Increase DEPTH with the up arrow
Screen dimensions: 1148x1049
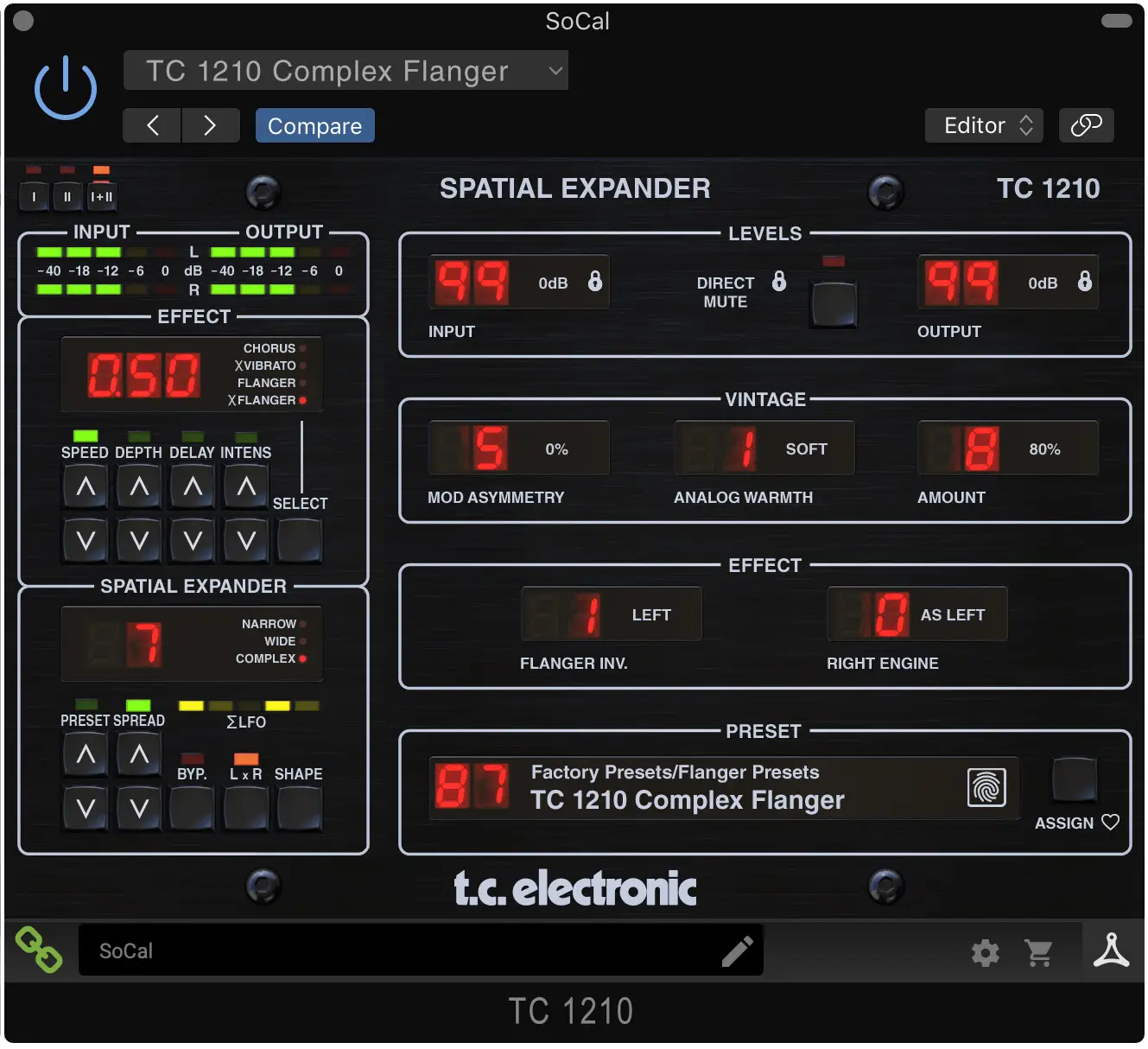139,487
